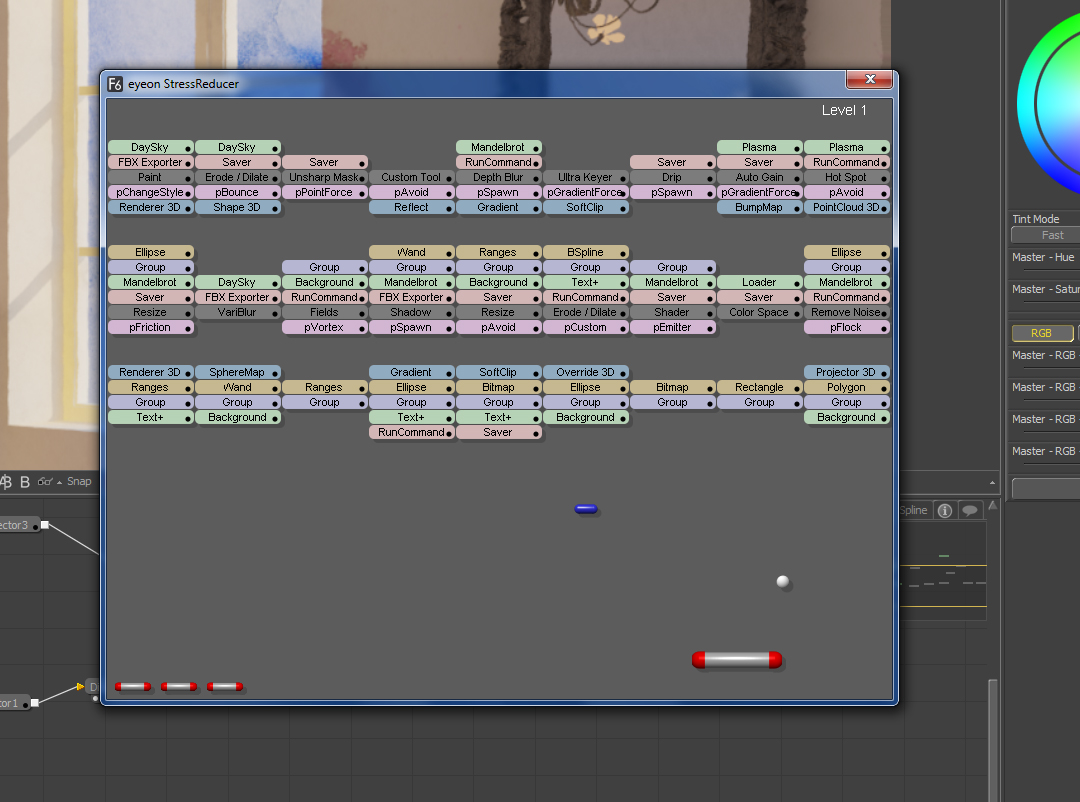Click the Loader brick
The width and height of the screenshot is (1080, 802).
pos(760,282)
